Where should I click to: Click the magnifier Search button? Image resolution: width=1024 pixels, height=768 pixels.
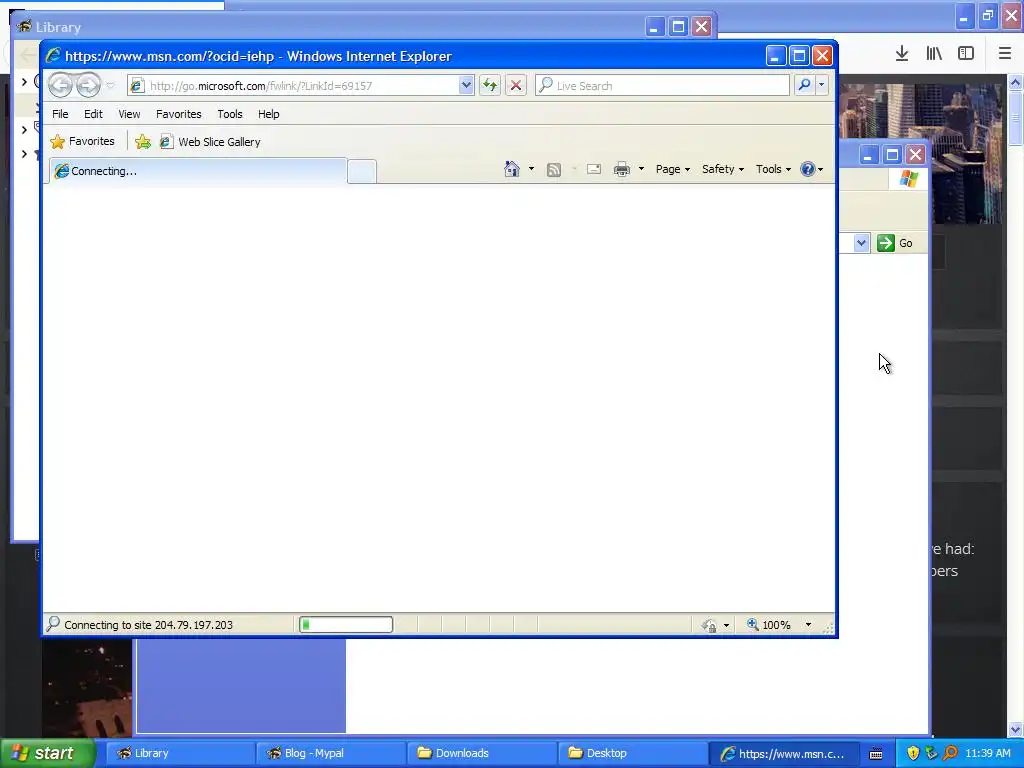pos(804,85)
